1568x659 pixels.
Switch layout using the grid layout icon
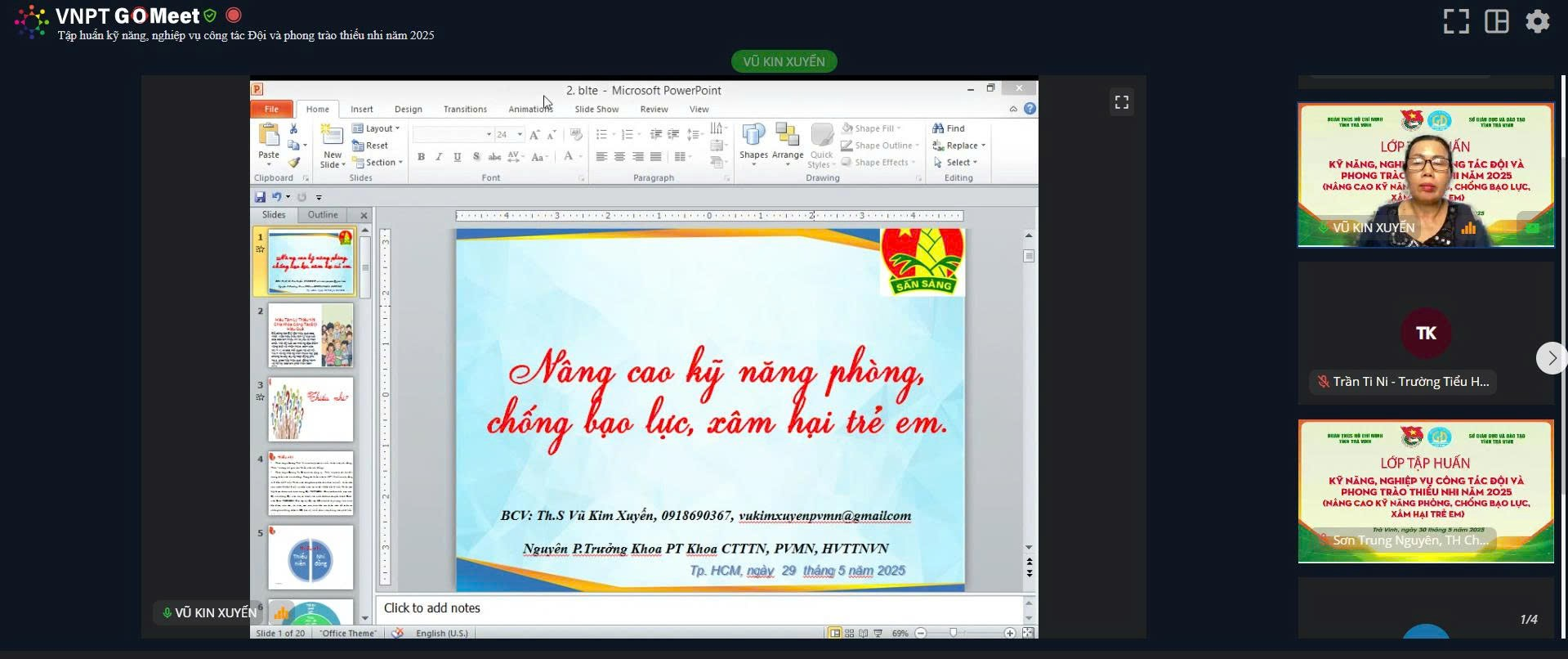1496,21
